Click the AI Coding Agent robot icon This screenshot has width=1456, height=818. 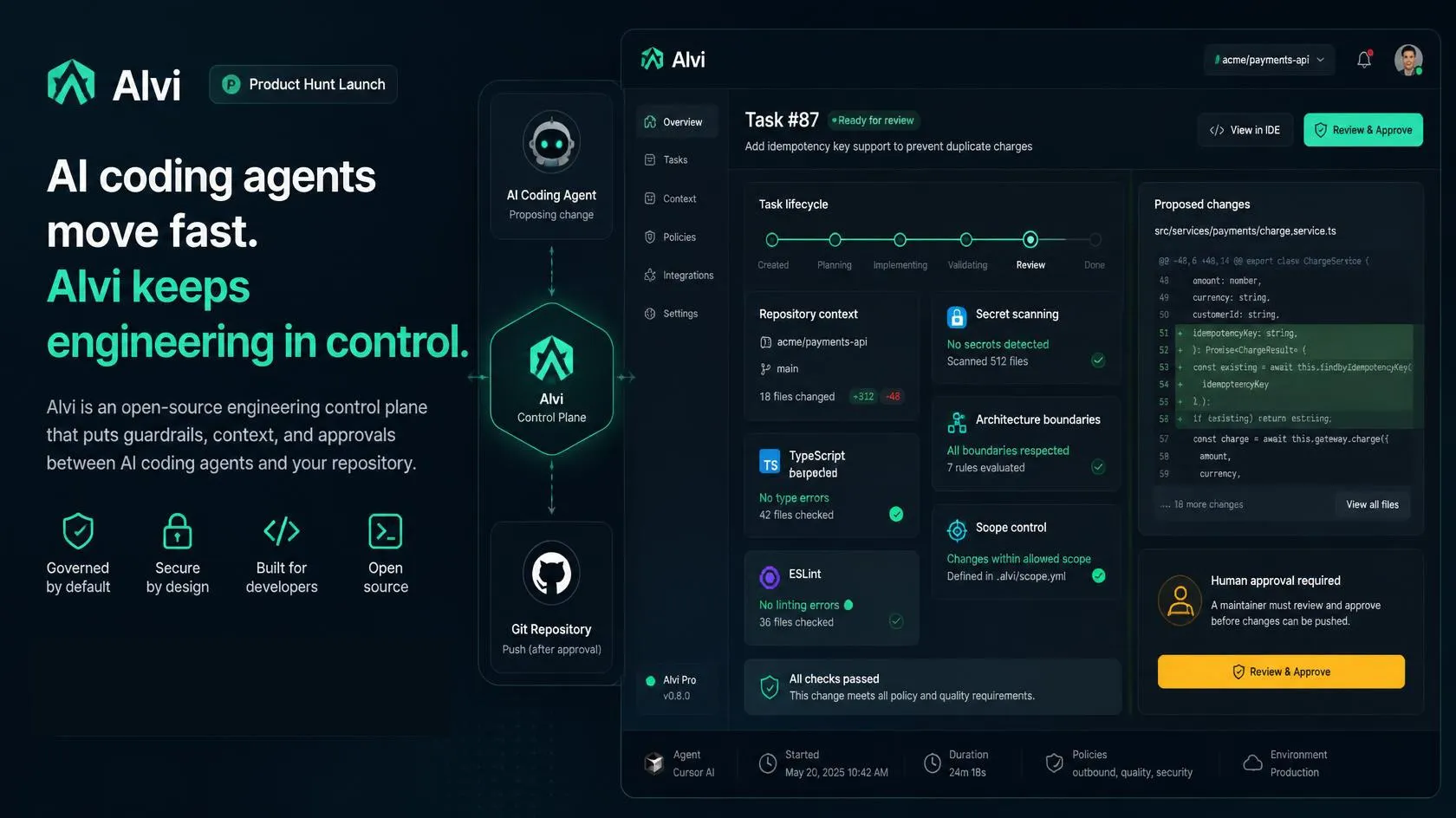(x=551, y=142)
